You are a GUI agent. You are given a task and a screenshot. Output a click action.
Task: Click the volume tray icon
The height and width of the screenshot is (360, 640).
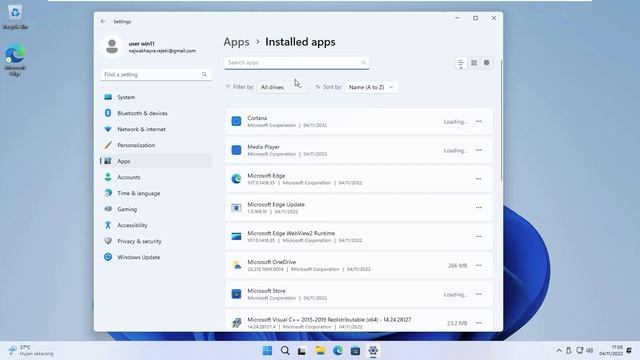point(589,351)
